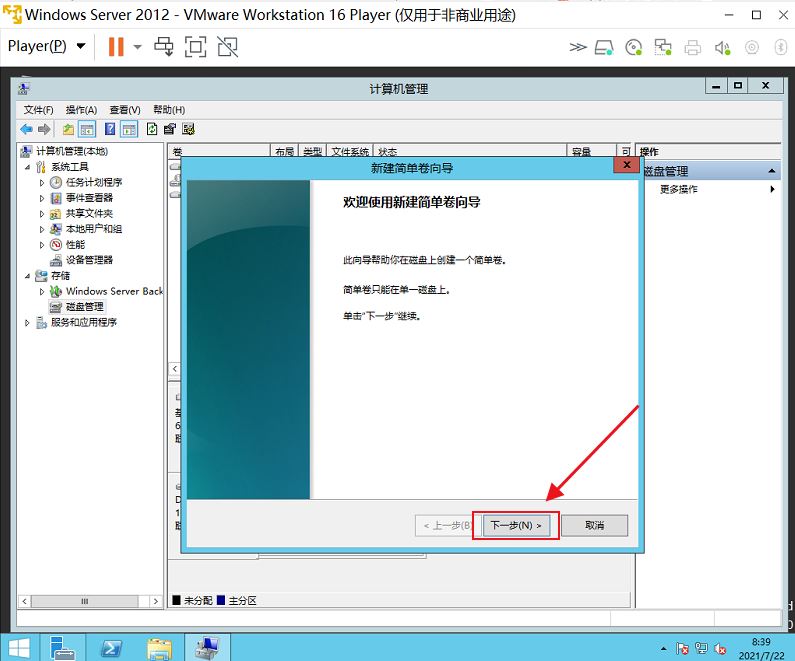Viewport: 795px width, 661px height.
Task: Collapse the 系统工具 tree node
Action: pos(27,167)
